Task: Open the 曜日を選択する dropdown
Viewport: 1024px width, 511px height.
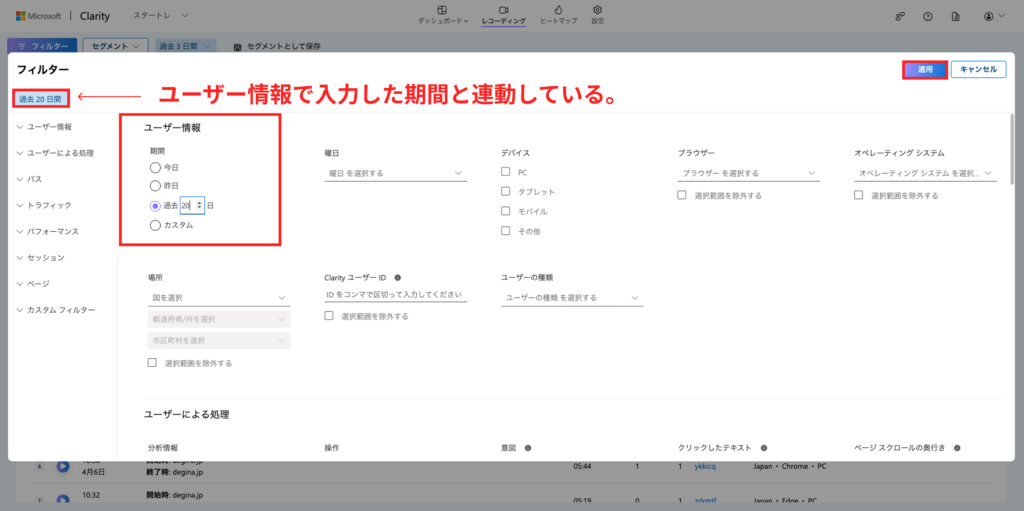Action: pos(395,173)
